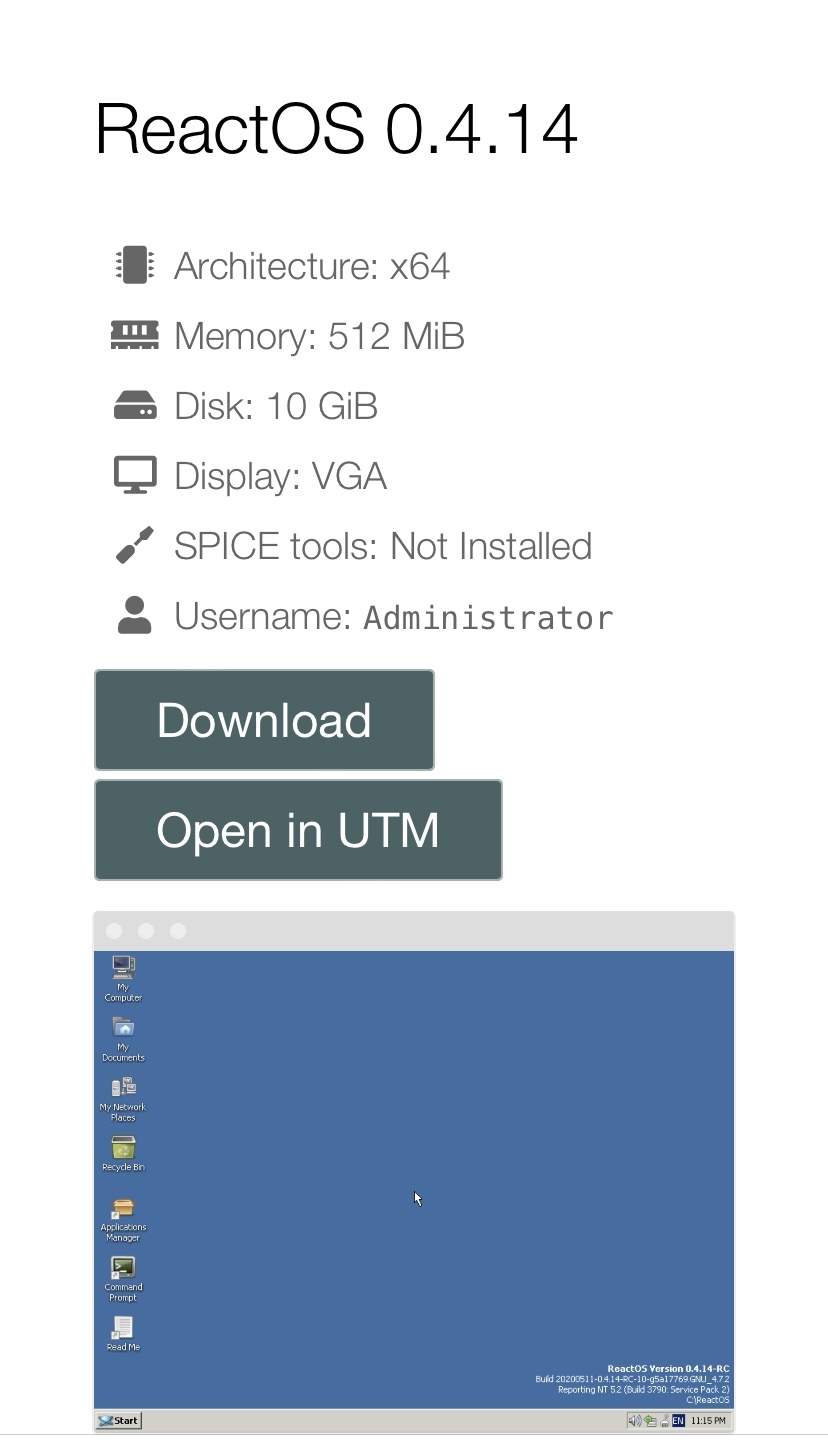Viewport: 828px width, 1448px height.
Task: Click the EN language indicator
Action: (x=678, y=1420)
